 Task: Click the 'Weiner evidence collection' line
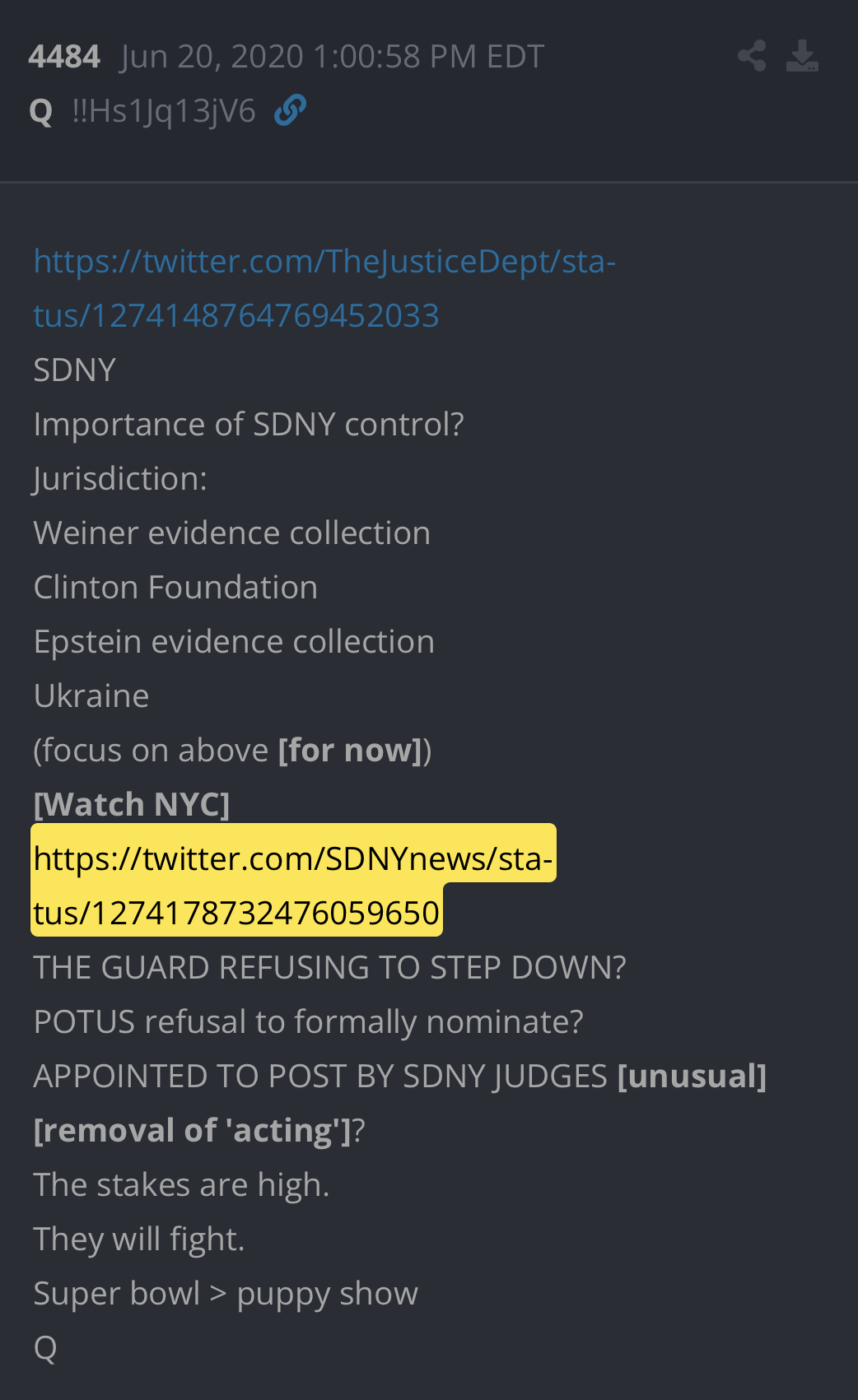pyautogui.click(x=232, y=533)
